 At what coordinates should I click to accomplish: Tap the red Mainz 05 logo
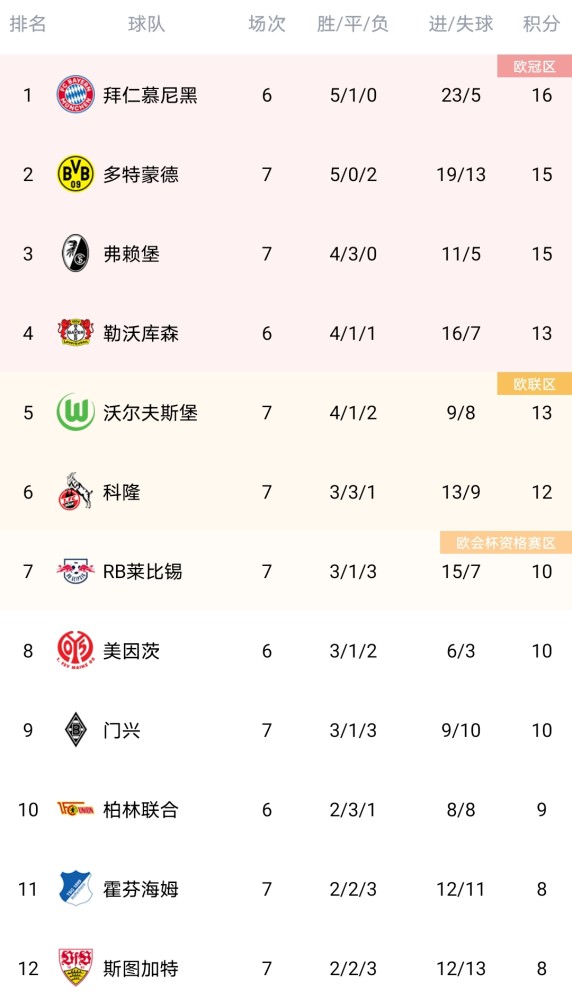pyautogui.click(x=75, y=650)
